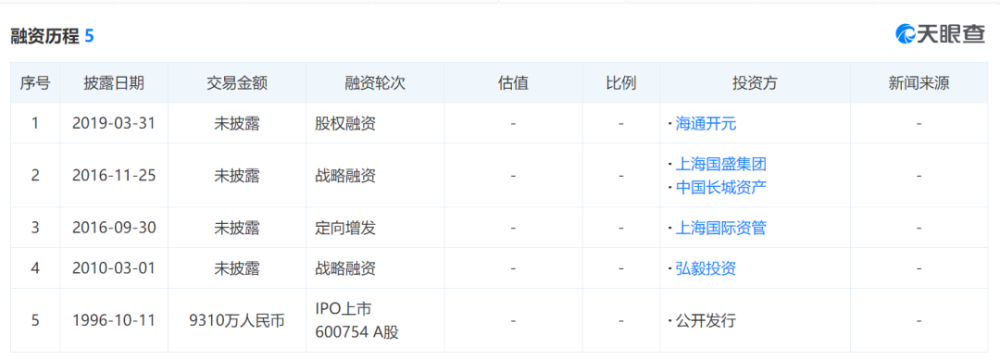
Task: Select the 融资历程 section title
Action: 45,36
